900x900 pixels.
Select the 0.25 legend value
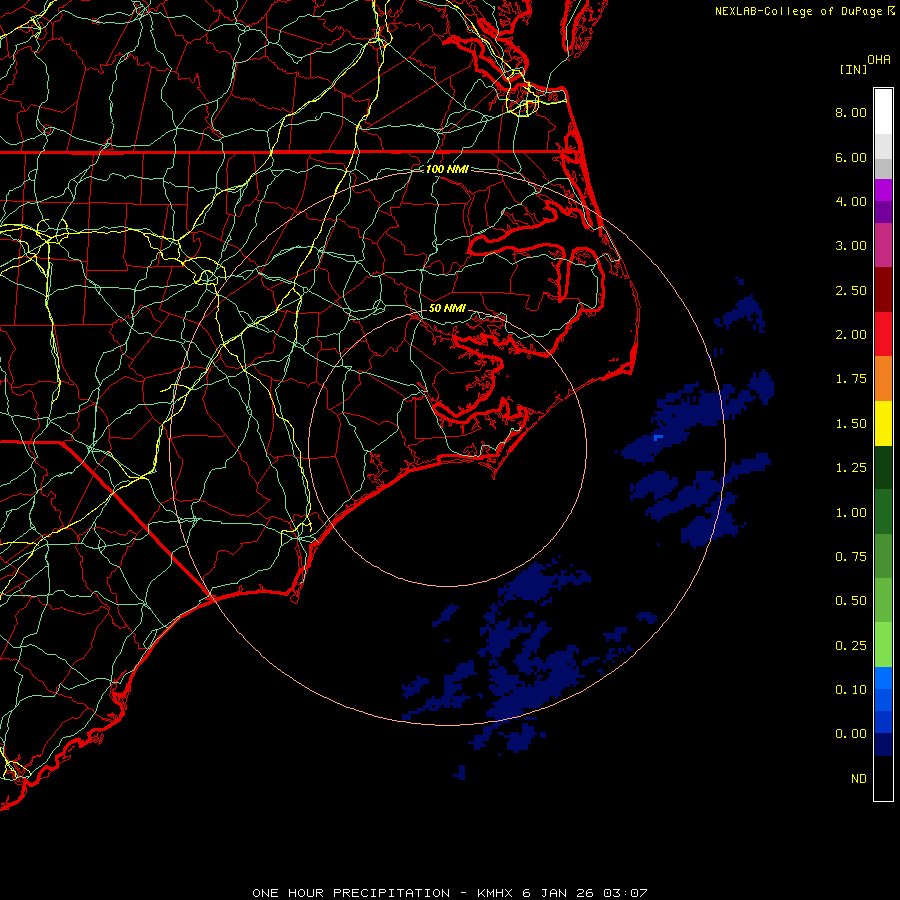click(851, 646)
